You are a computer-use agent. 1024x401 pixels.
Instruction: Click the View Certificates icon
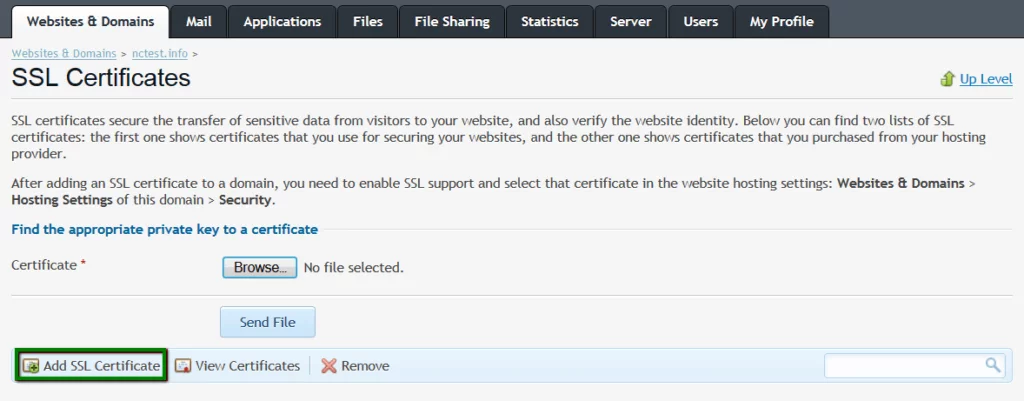[x=183, y=366]
